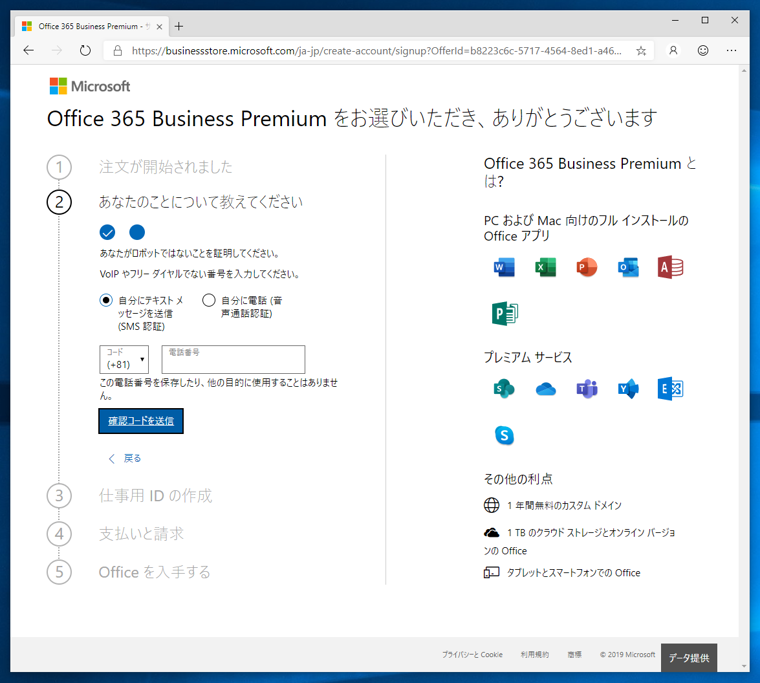Click step 5 Office を入手する
The height and width of the screenshot is (683, 760).
(155, 572)
